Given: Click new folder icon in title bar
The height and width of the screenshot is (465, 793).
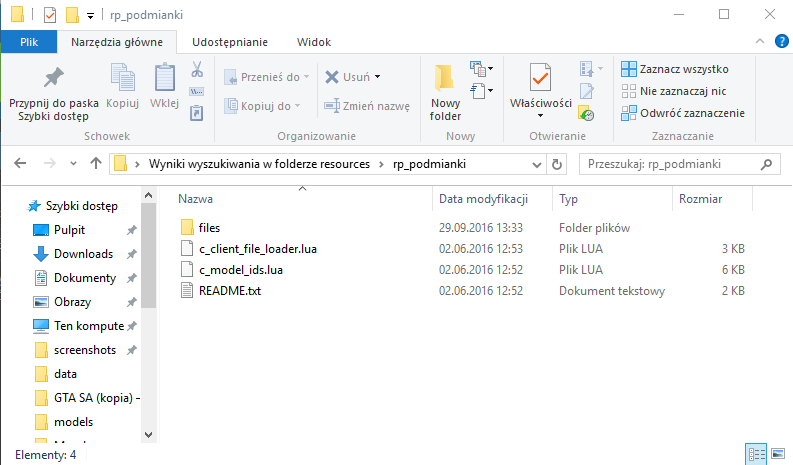Looking at the screenshot, I should point(72,15).
